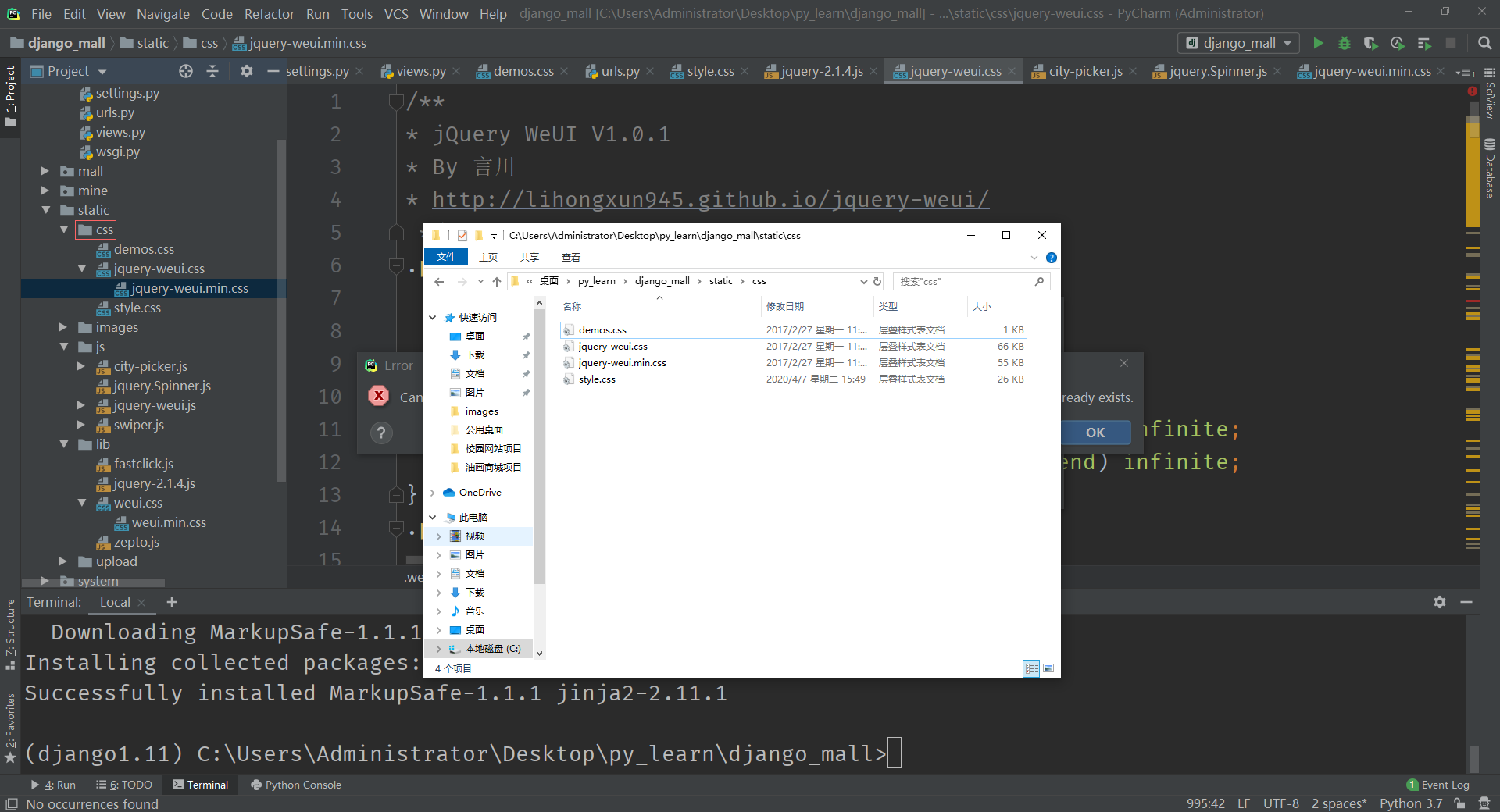Minimize the Terminal panel
The width and height of the screenshot is (1500, 812).
[1466, 602]
